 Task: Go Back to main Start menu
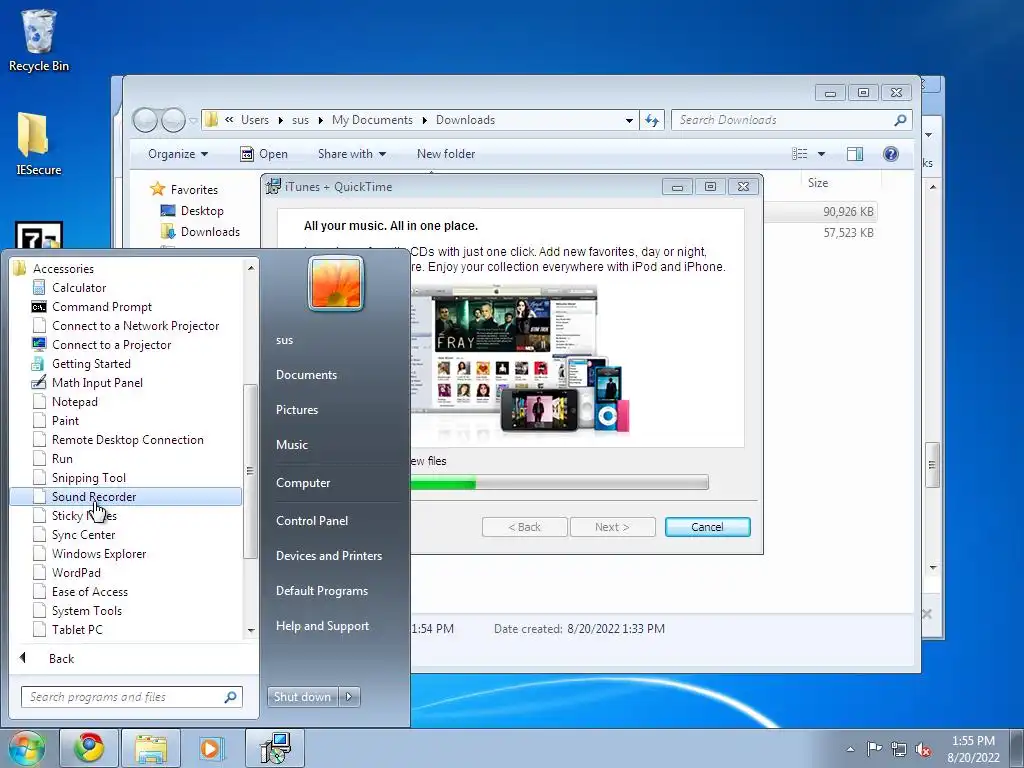tap(61, 658)
